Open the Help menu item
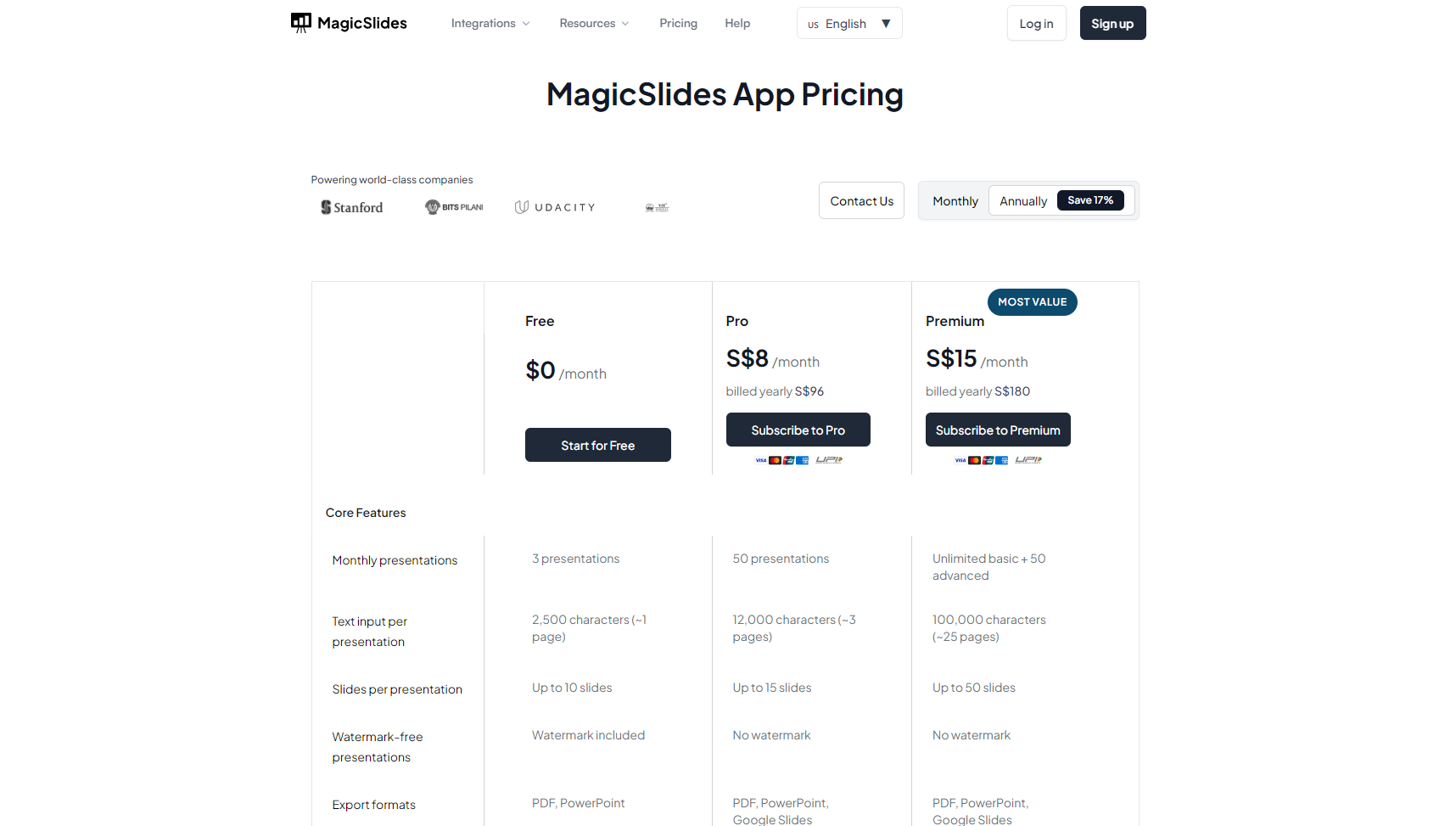This screenshot has height=826, width=1456. [736, 23]
